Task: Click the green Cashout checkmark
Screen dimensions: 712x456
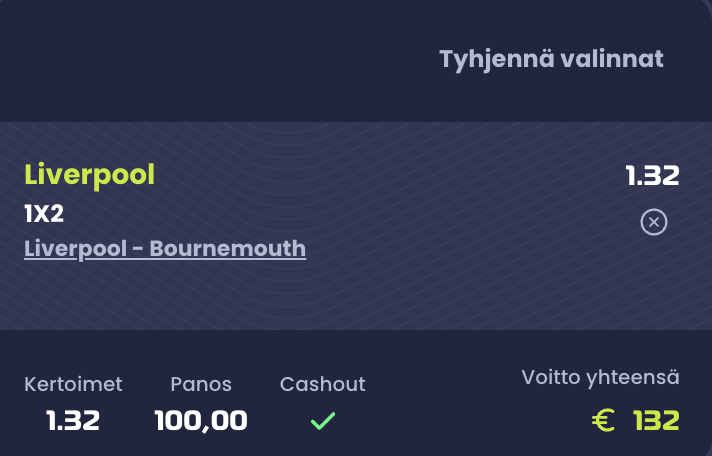Action: click(x=323, y=421)
